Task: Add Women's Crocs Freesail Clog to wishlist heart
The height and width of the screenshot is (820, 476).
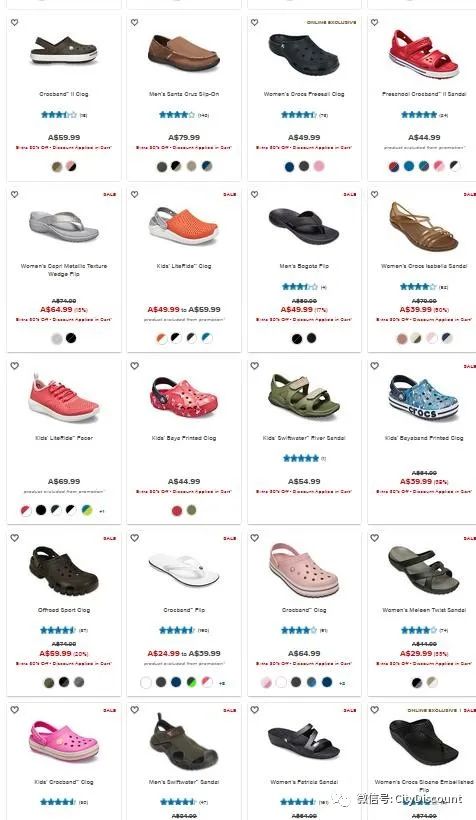Action: (x=254, y=22)
